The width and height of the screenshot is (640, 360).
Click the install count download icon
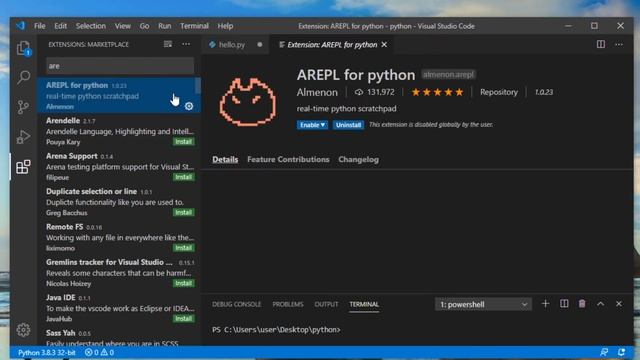click(358, 92)
